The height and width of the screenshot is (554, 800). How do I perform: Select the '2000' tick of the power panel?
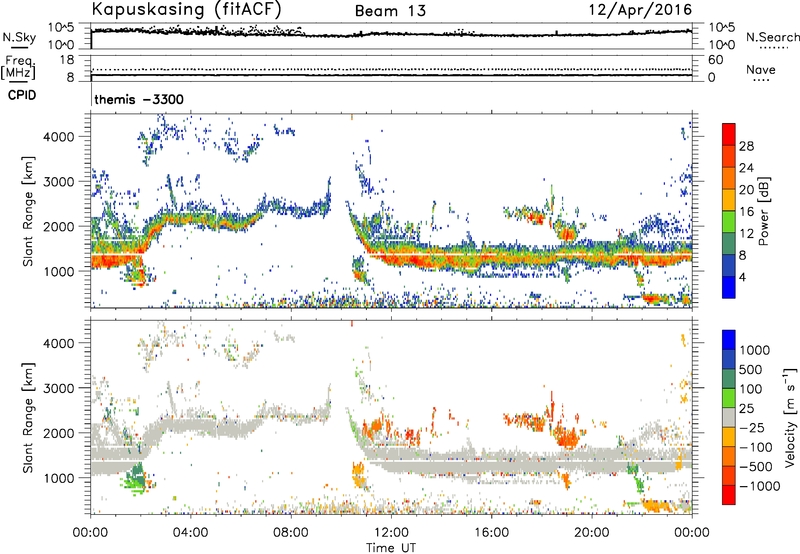coord(58,226)
